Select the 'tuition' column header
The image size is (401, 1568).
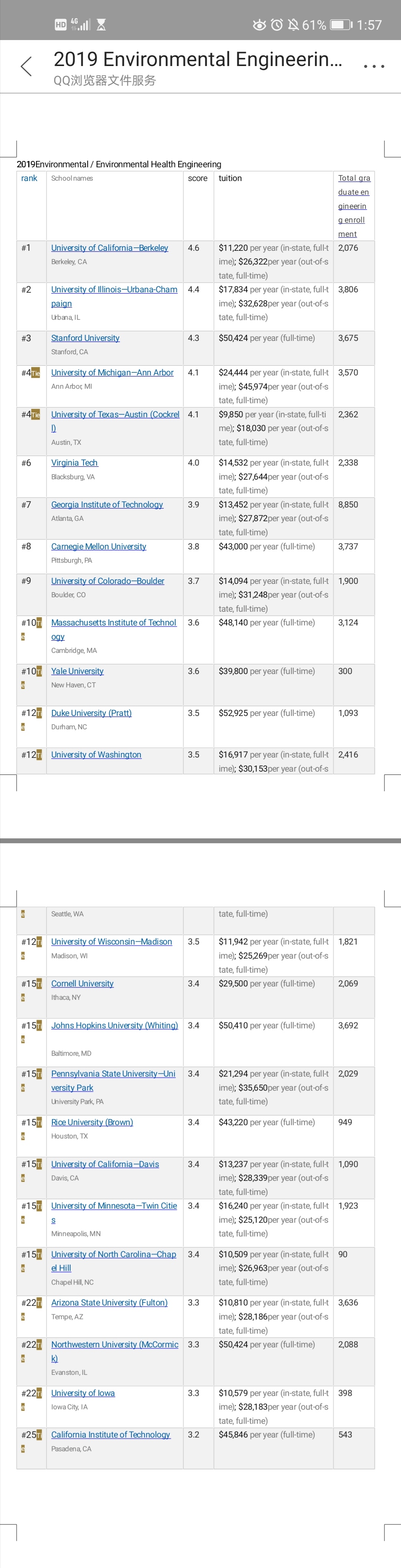230,178
